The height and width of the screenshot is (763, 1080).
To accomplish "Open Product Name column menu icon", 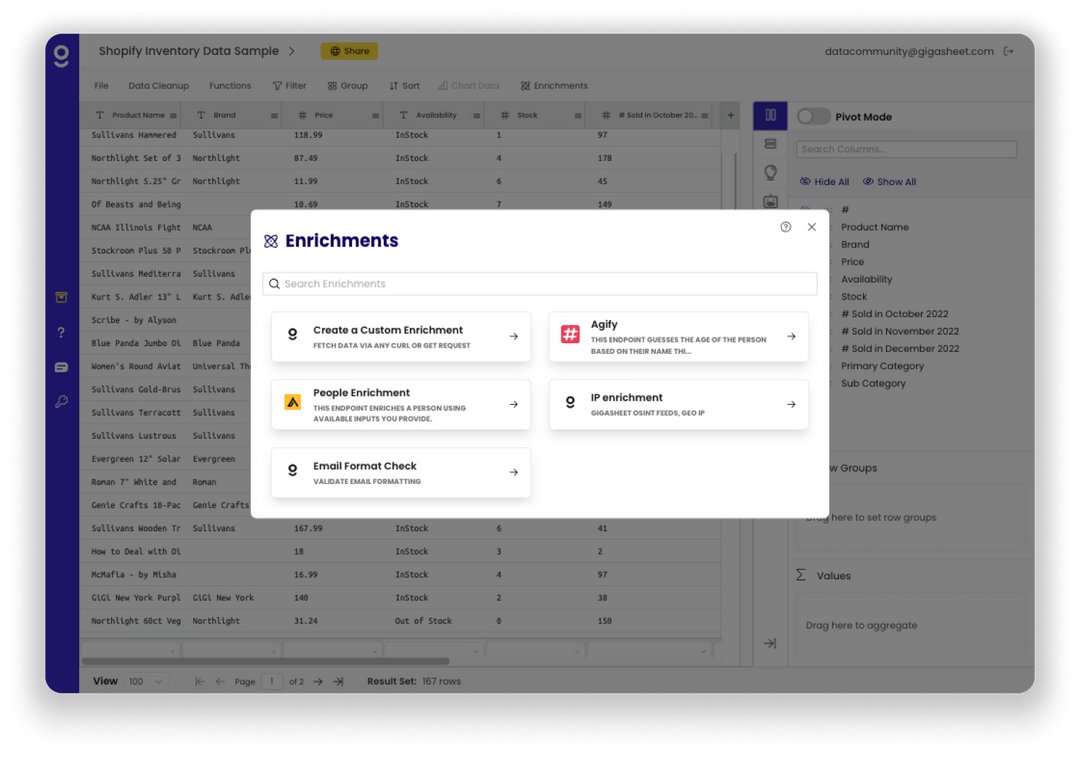I will (x=173, y=116).
